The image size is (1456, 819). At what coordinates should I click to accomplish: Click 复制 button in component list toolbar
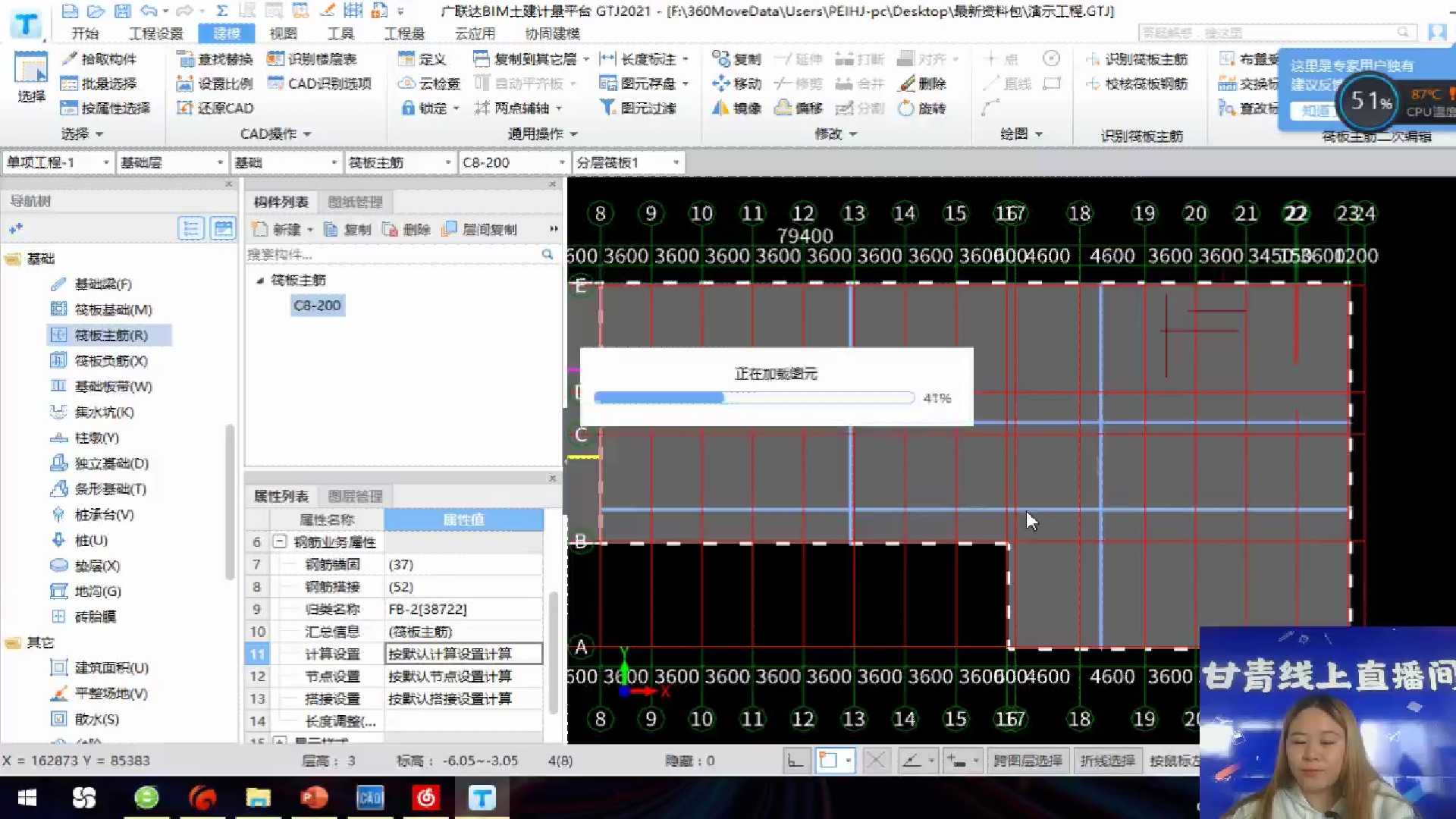(x=347, y=229)
